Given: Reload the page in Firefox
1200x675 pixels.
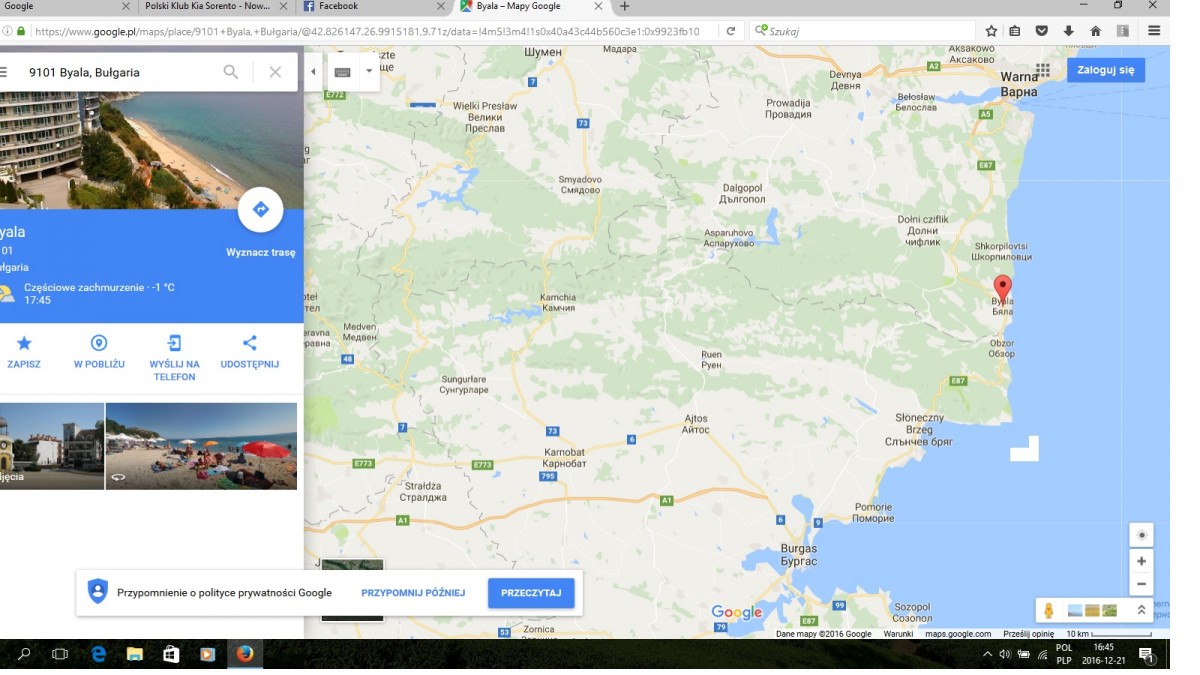Looking at the screenshot, I should (x=731, y=31).
